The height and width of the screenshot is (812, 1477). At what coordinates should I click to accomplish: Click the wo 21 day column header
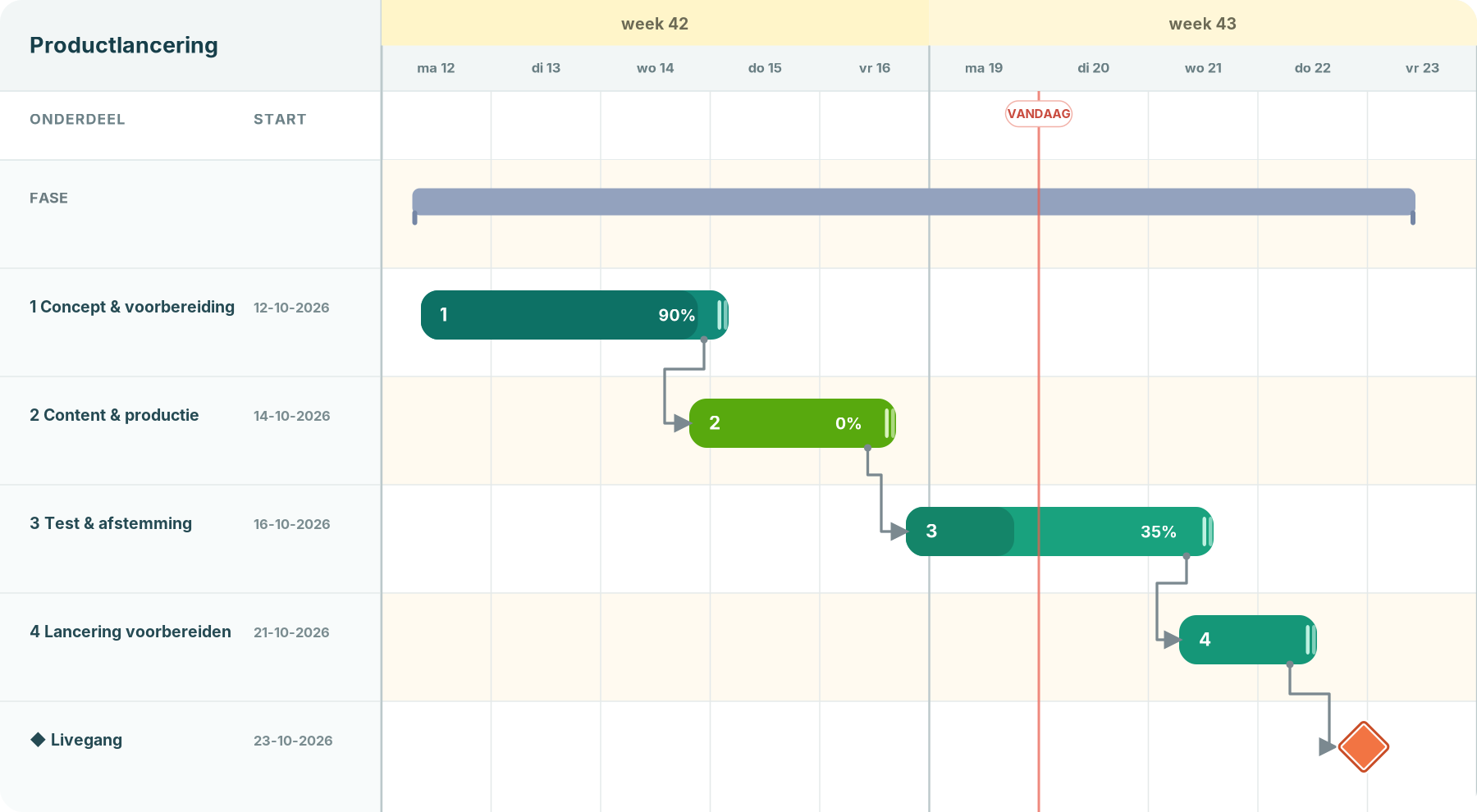1203,68
